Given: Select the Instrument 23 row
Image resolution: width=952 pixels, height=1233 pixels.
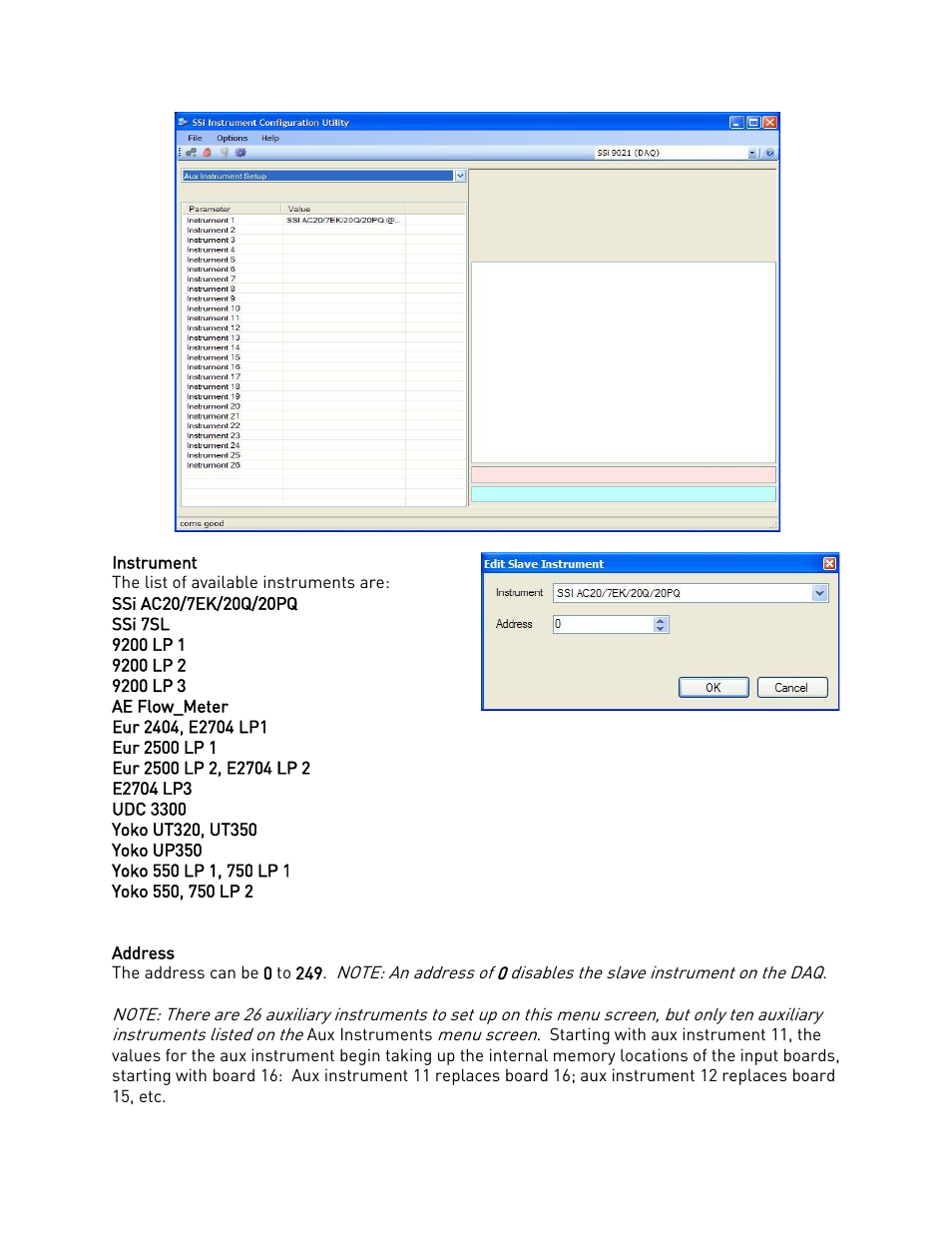Looking at the screenshot, I should (323, 435).
